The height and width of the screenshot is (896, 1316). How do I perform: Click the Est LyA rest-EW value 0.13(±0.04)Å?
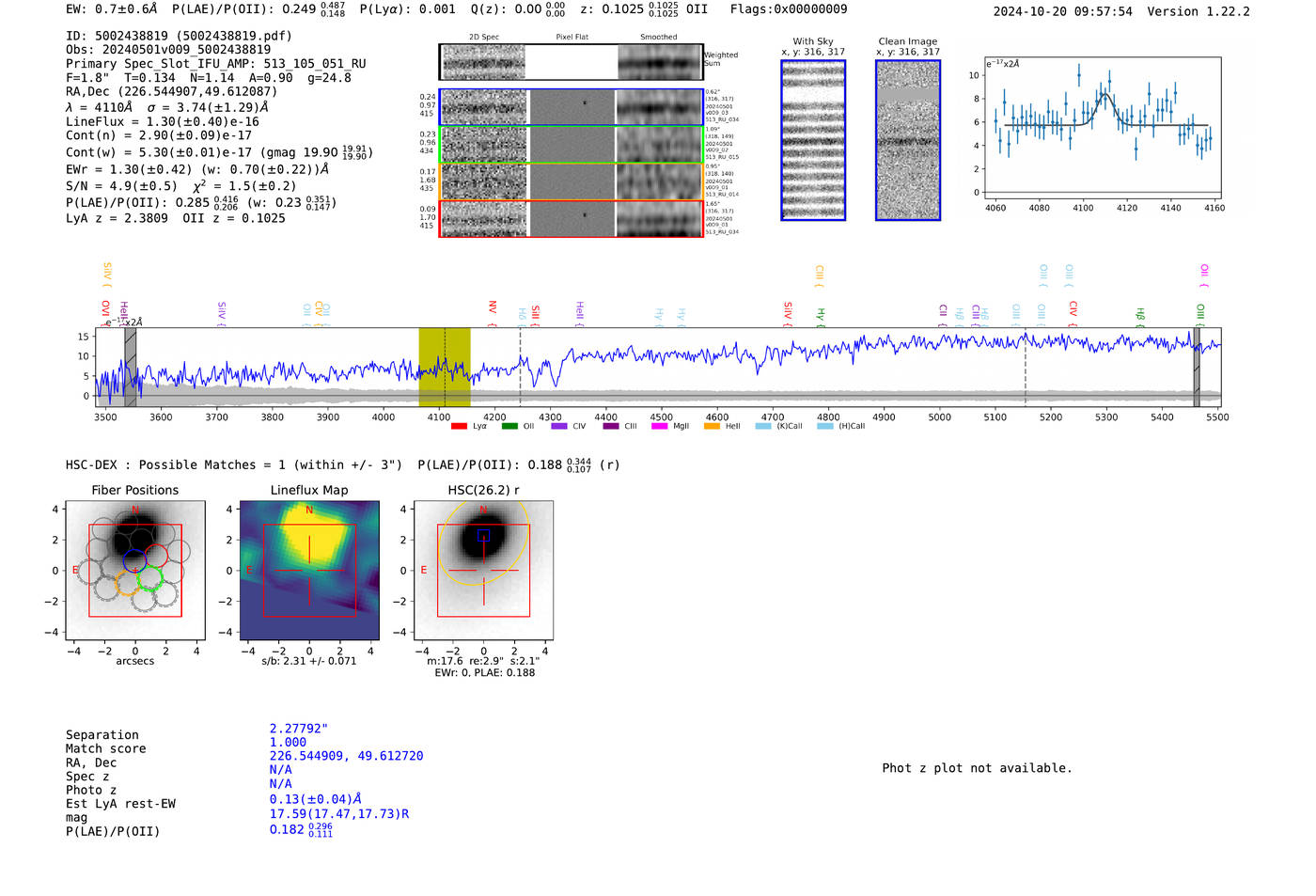(316, 799)
